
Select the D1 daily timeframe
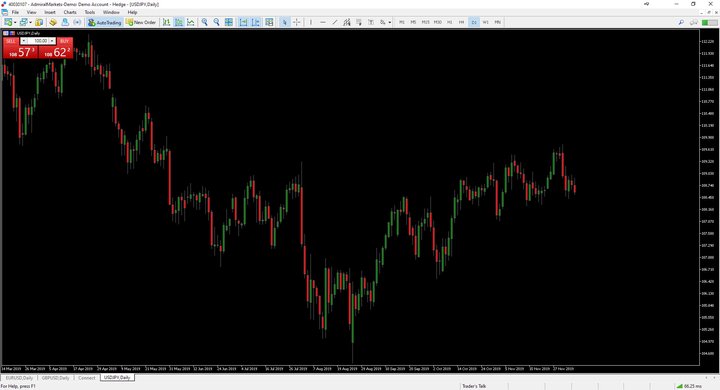coord(473,22)
